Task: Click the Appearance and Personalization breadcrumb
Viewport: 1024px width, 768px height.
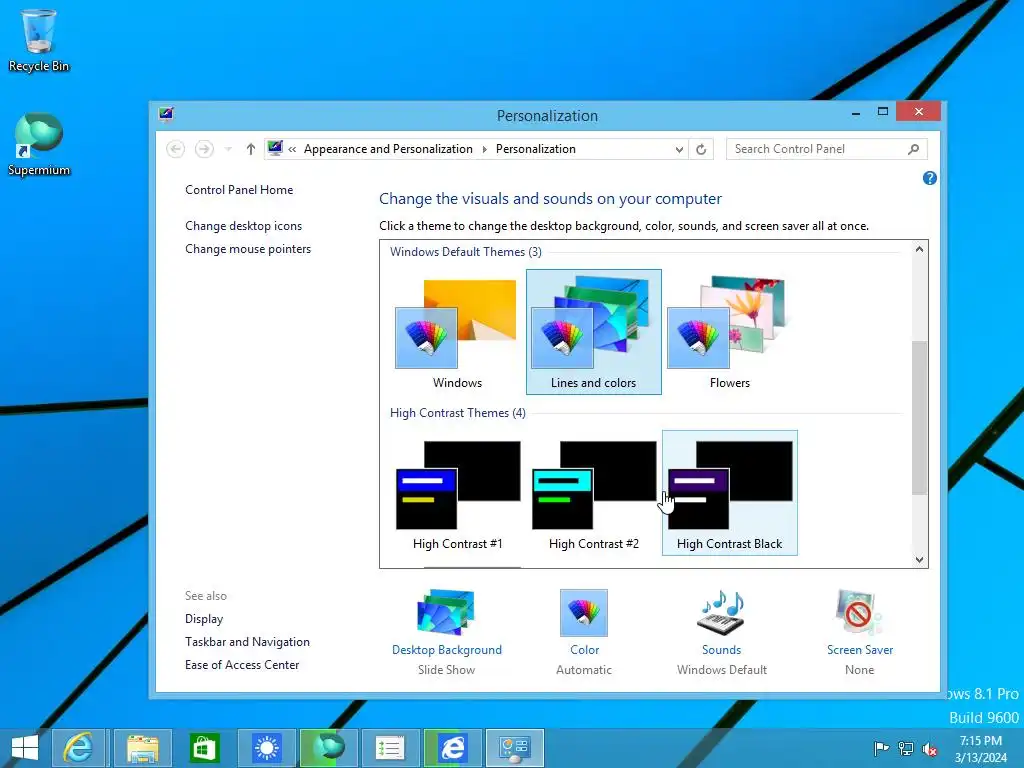Action: (388, 149)
